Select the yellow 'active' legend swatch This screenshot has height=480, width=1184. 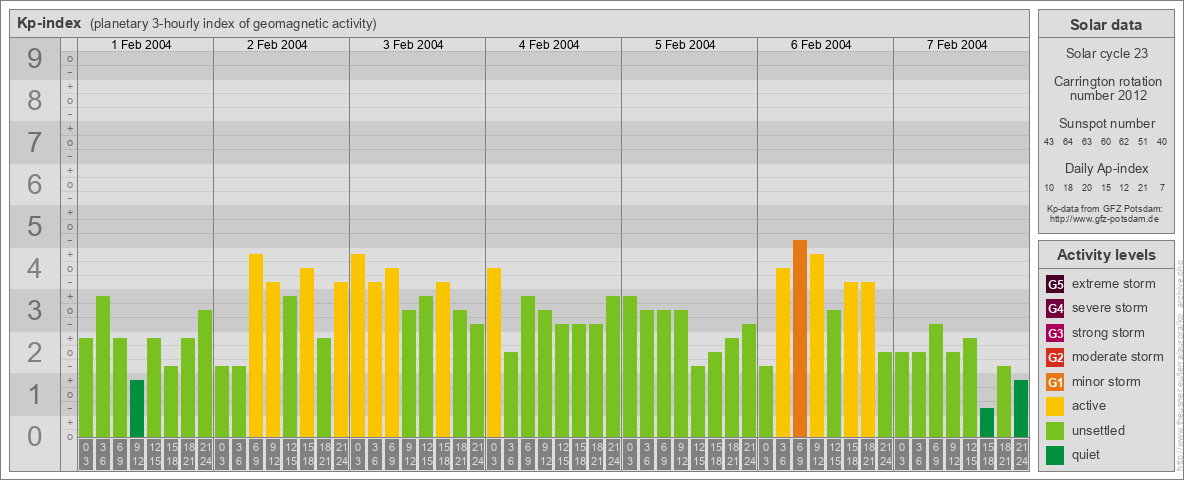1055,406
